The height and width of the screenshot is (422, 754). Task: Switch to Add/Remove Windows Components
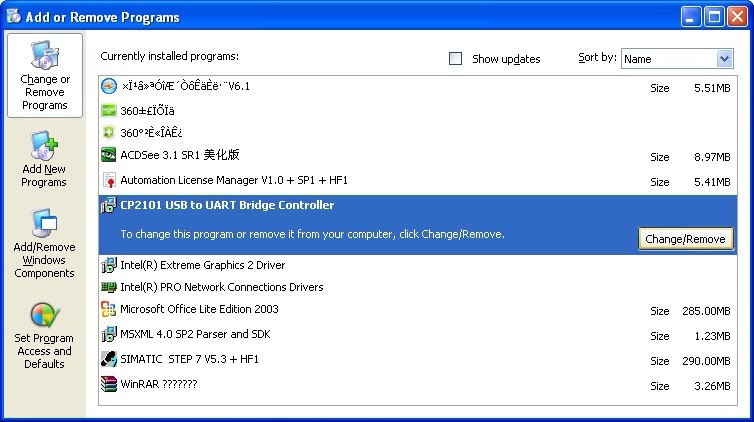(44, 245)
